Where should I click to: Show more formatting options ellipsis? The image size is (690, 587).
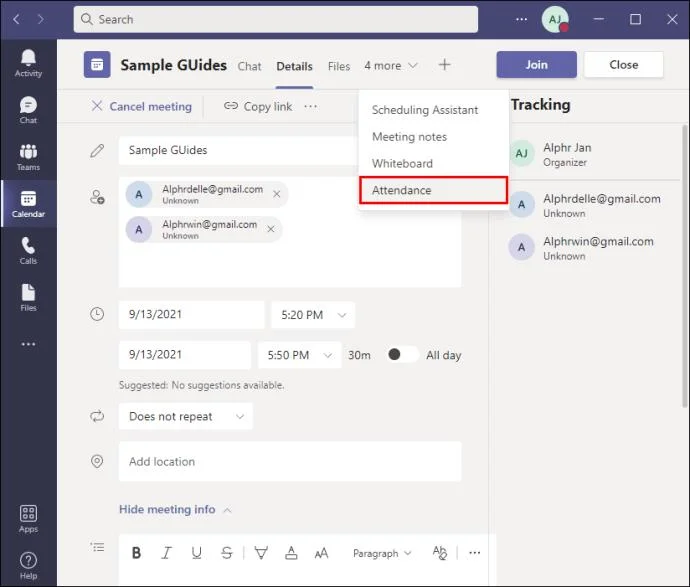[474, 553]
